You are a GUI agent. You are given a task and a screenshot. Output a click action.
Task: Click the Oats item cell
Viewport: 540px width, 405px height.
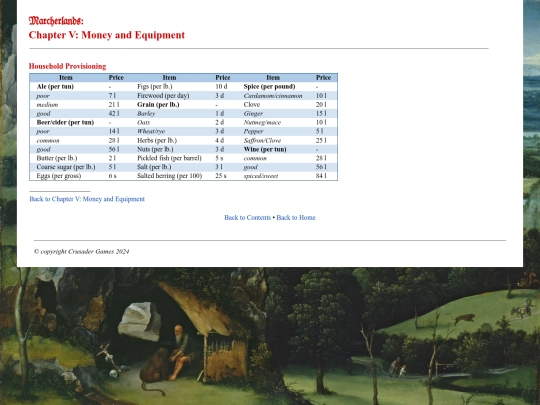(143, 122)
